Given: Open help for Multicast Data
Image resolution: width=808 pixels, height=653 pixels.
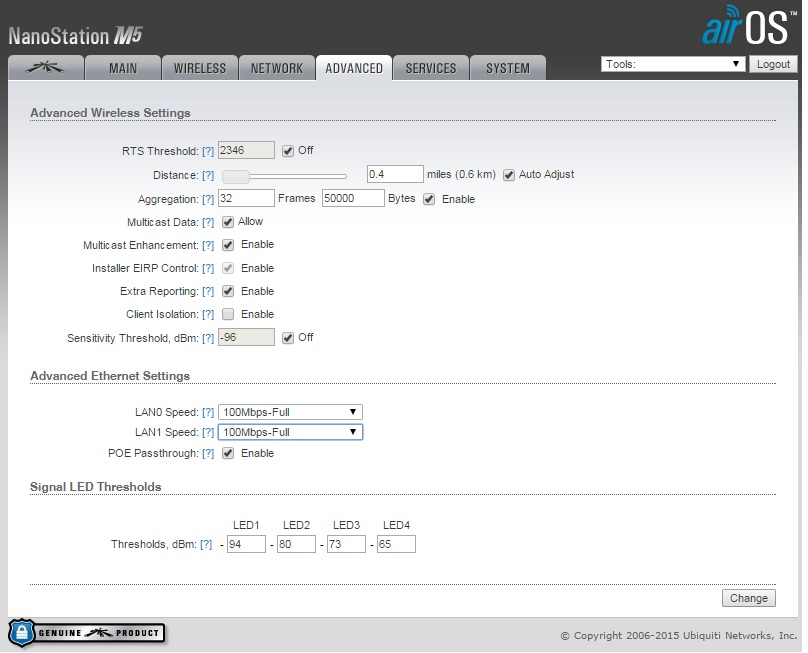Looking at the screenshot, I should coord(208,222).
